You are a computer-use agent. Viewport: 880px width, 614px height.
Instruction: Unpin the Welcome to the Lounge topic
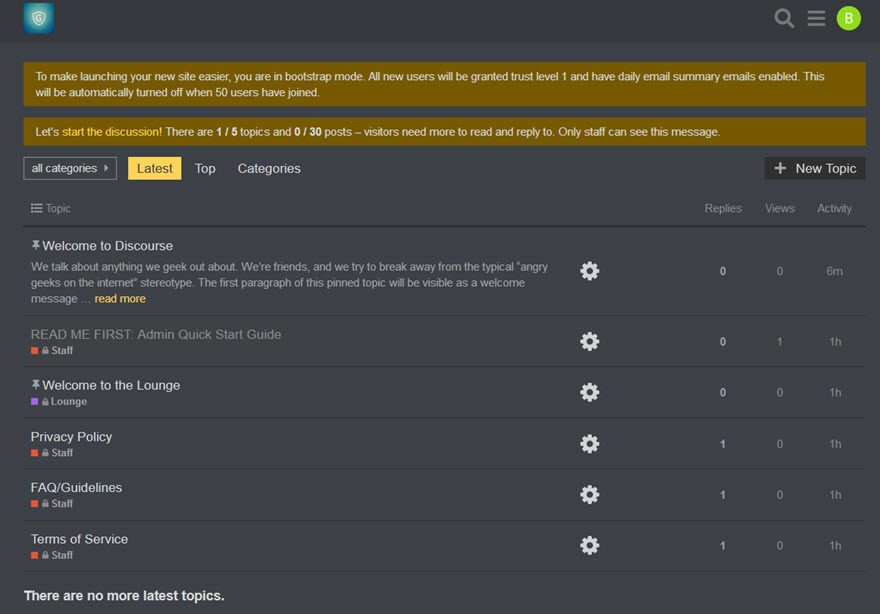[x=34, y=384]
